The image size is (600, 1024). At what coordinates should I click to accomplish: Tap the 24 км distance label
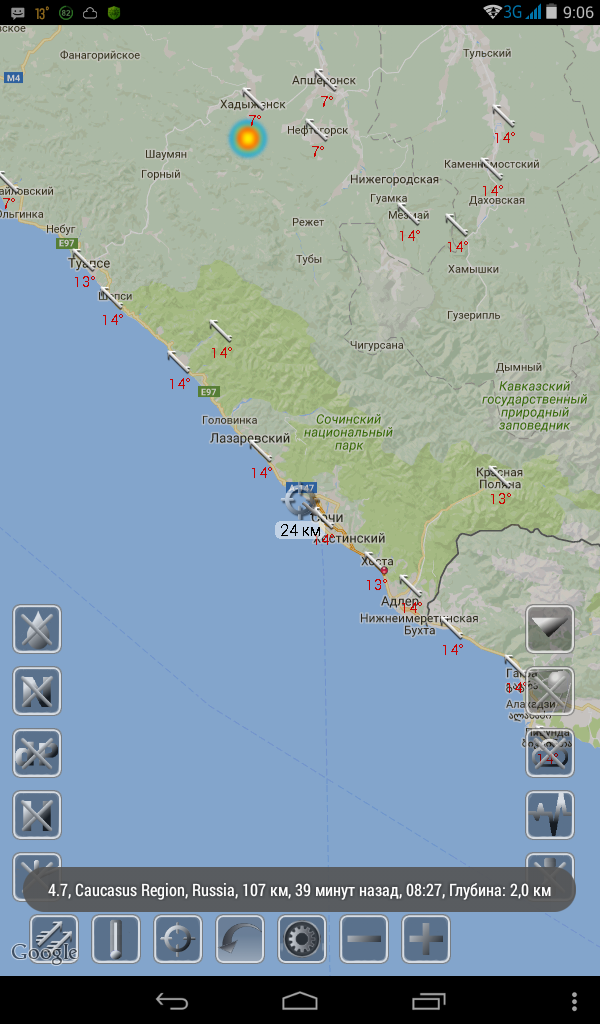point(300,530)
